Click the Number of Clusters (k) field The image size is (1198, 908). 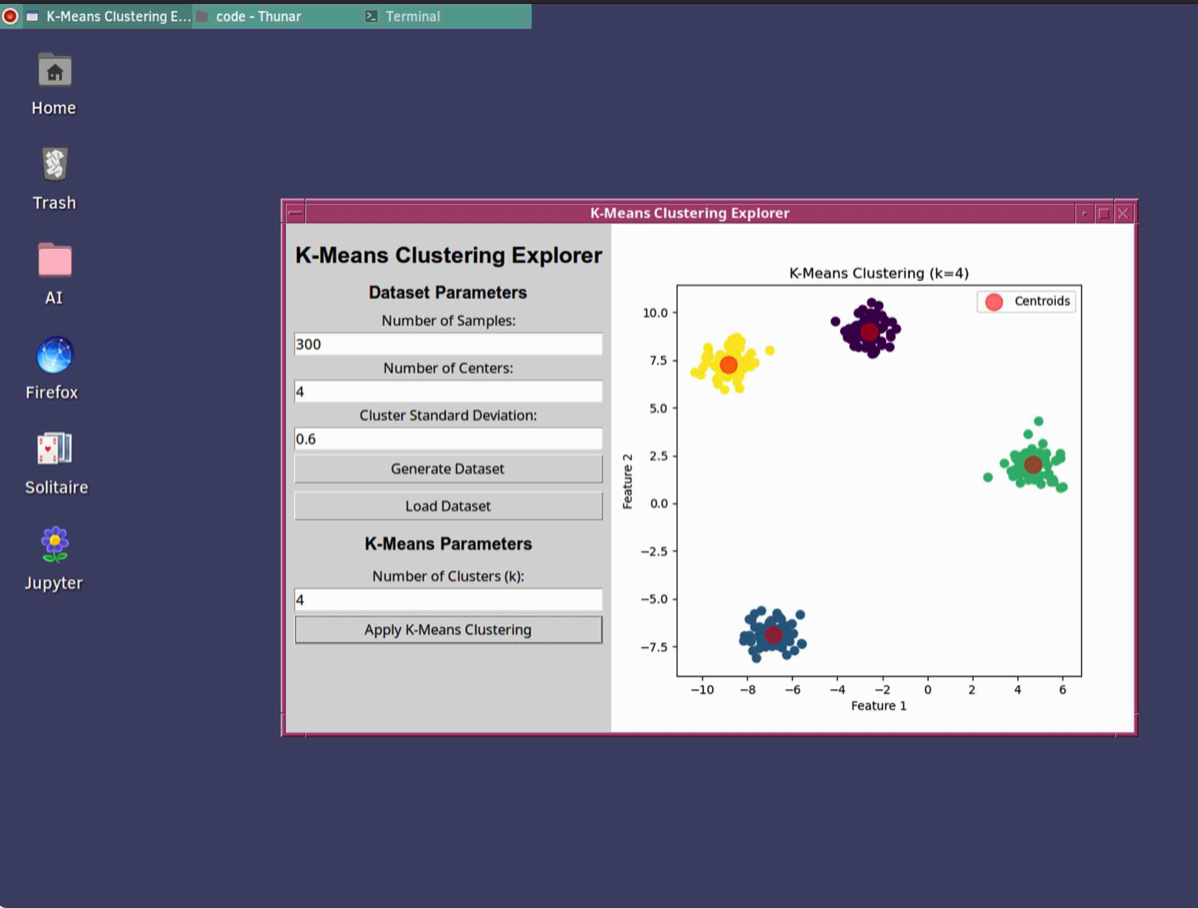(448, 600)
